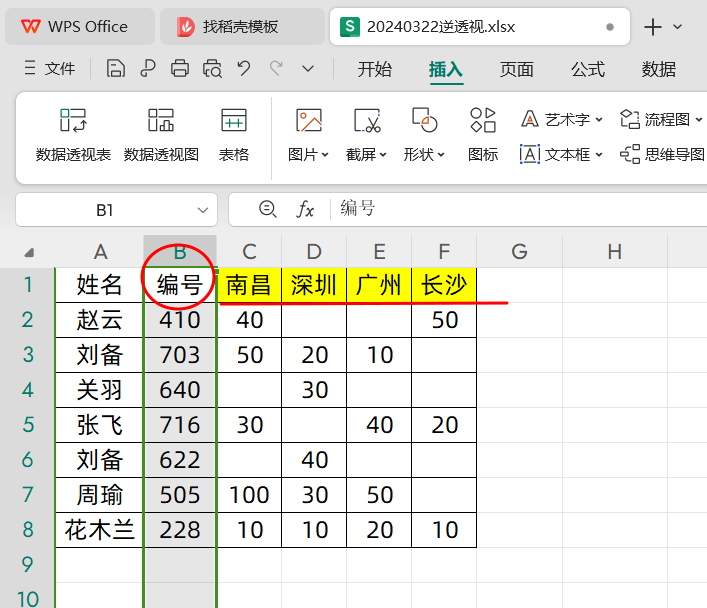Click the Redo arrow icon
The height and width of the screenshot is (608, 707).
[x=276, y=69]
